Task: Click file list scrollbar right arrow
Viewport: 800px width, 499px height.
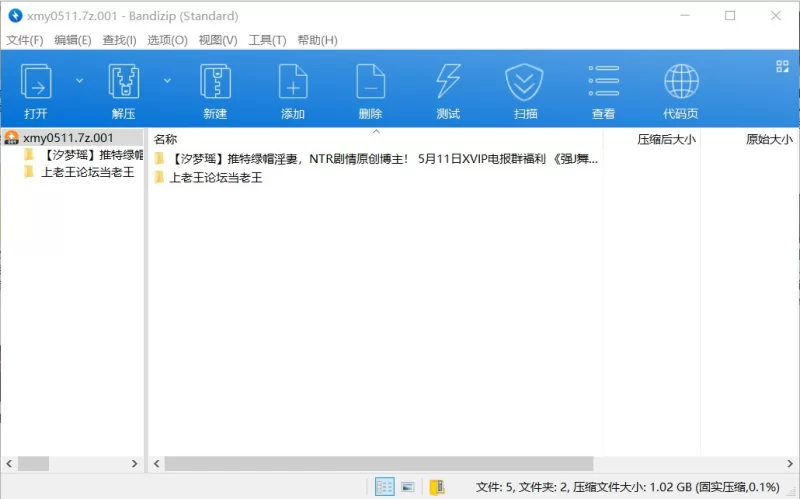Action: click(790, 463)
